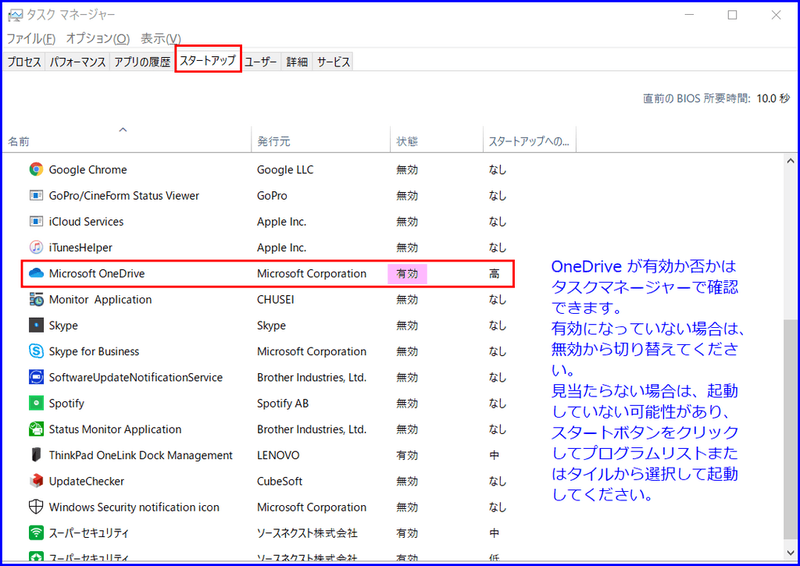Select the SoftwareUpdateNotificationService name
This screenshot has height=566, width=800.
coord(136,377)
